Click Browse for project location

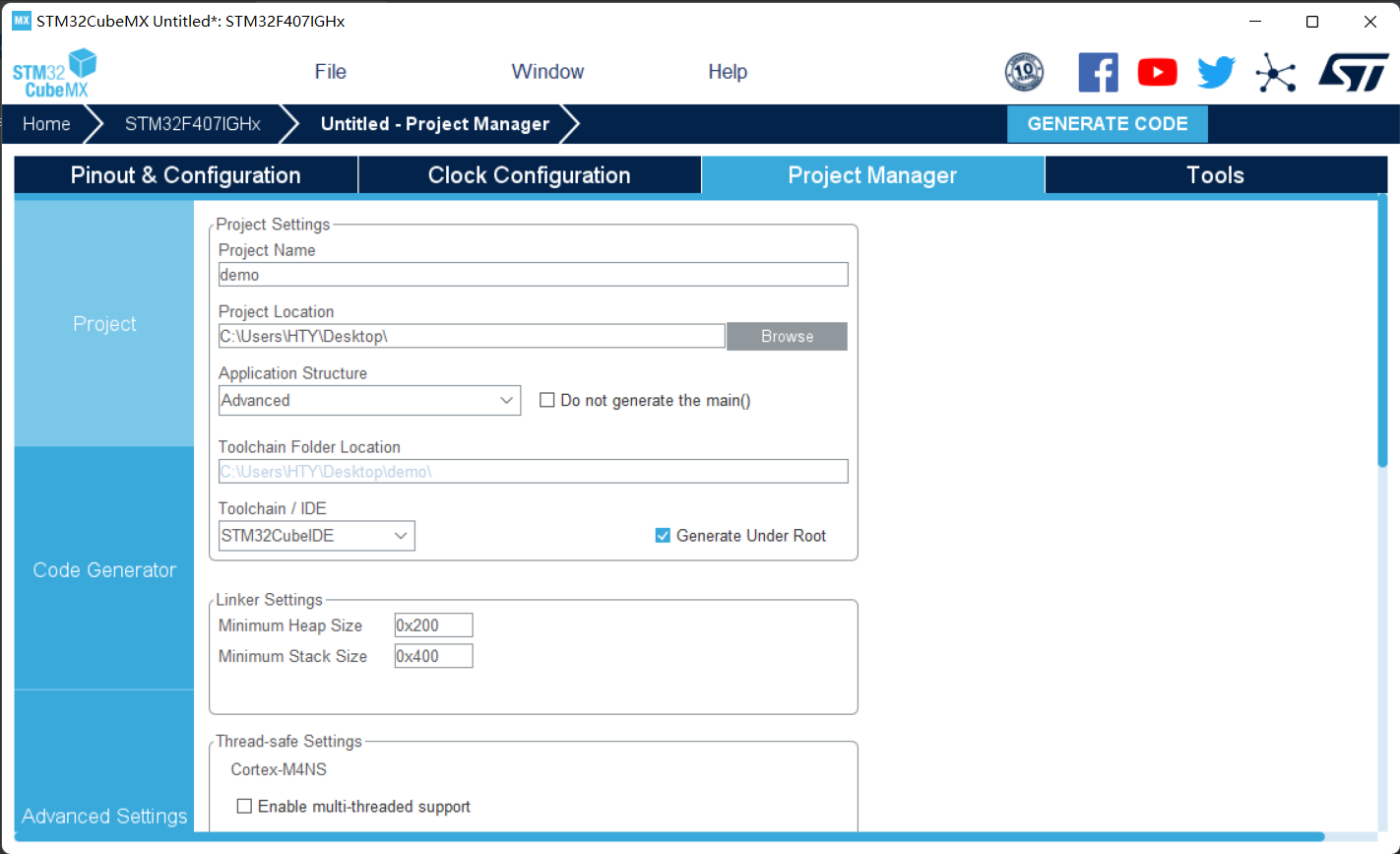787,336
